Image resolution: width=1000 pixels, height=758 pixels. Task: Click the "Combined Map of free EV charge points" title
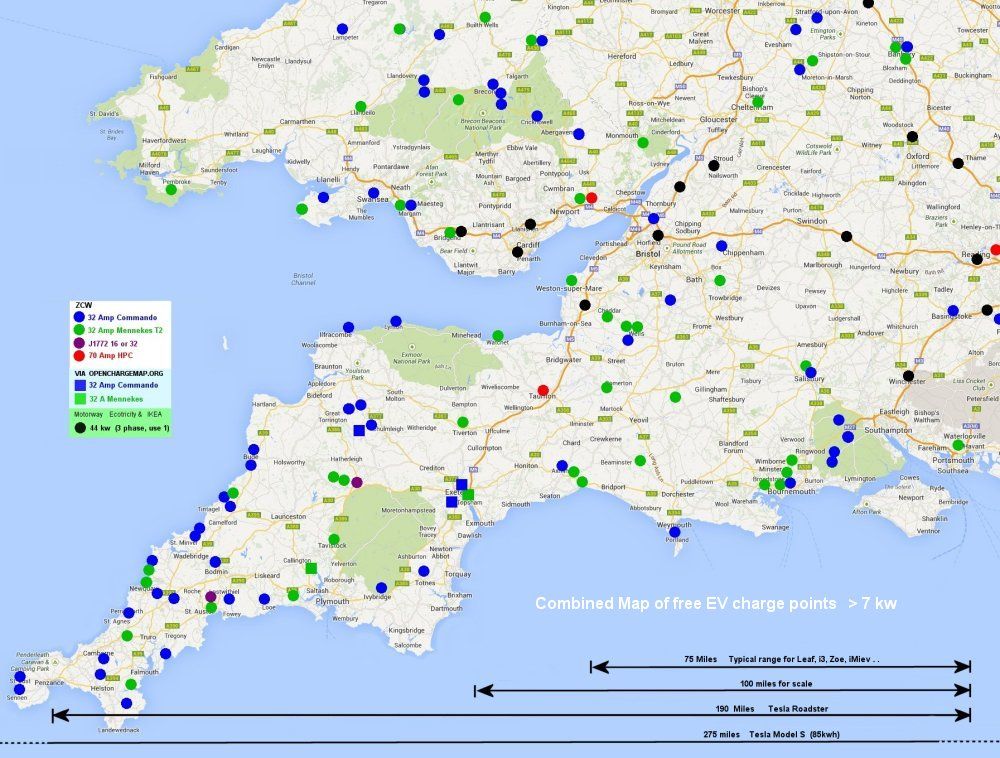coord(686,603)
